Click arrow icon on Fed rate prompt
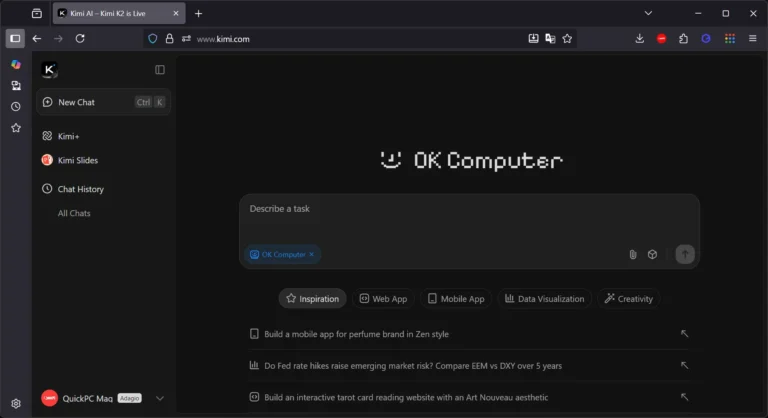Viewport: 768px width, 418px height. pyautogui.click(x=684, y=366)
